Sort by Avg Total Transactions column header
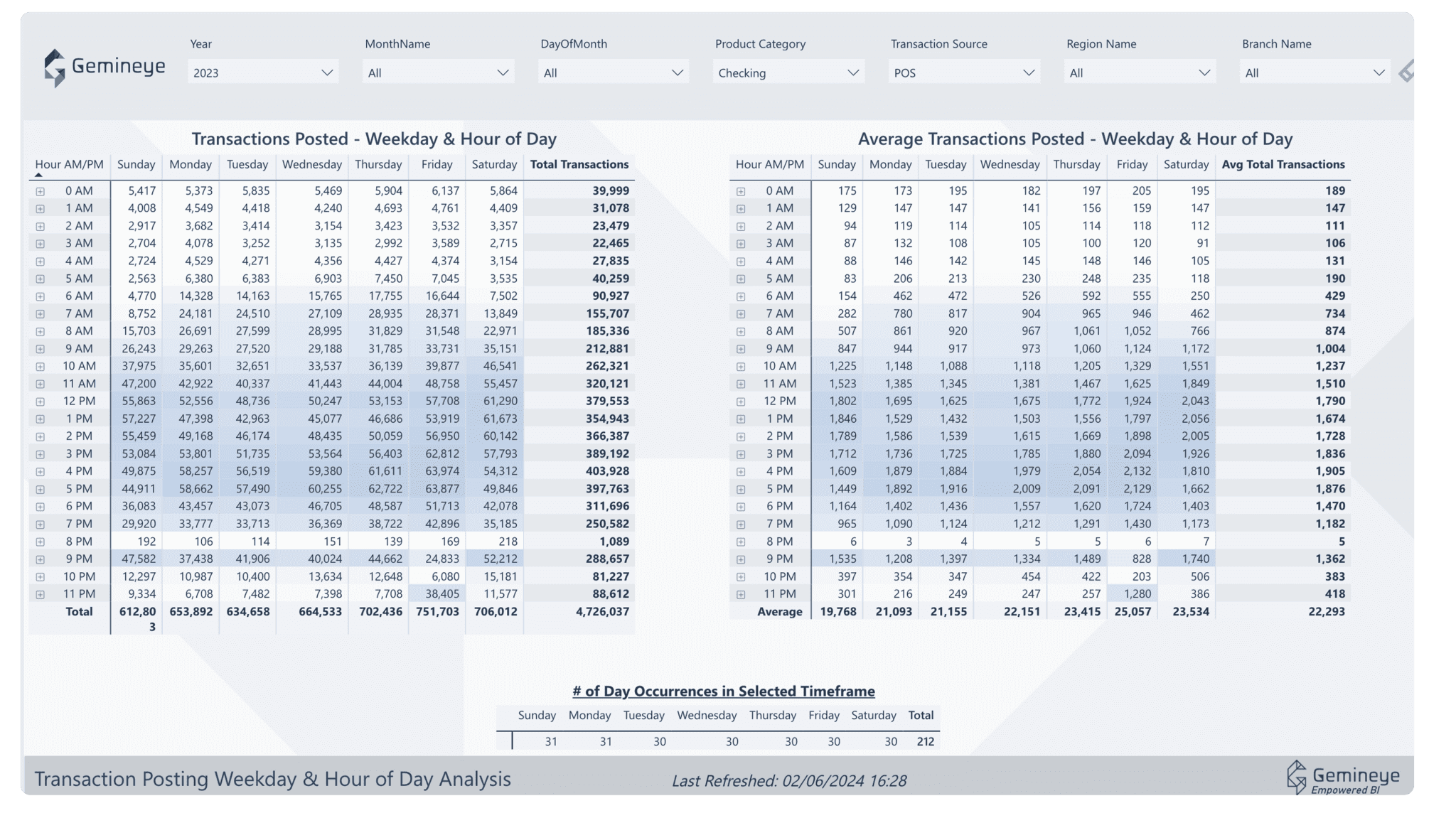 click(x=1283, y=164)
